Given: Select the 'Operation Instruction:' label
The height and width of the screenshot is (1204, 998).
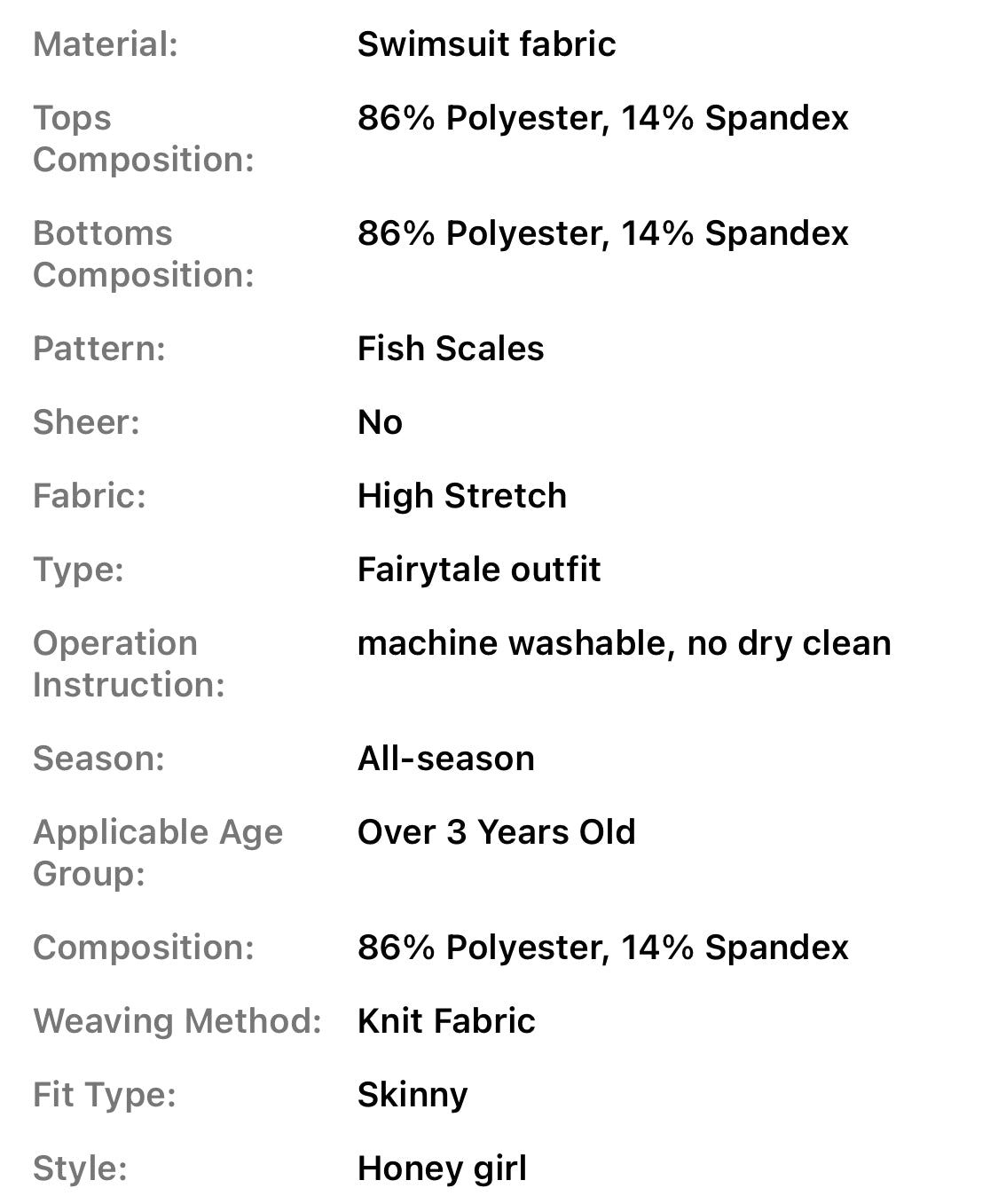Looking at the screenshot, I should [x=129, y=664].
